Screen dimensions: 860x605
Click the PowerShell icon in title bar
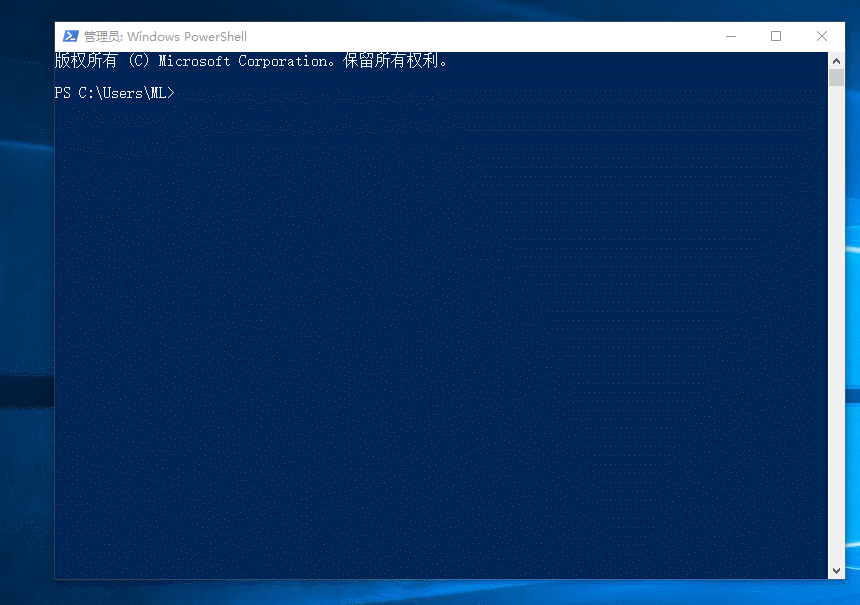[71, 36]
